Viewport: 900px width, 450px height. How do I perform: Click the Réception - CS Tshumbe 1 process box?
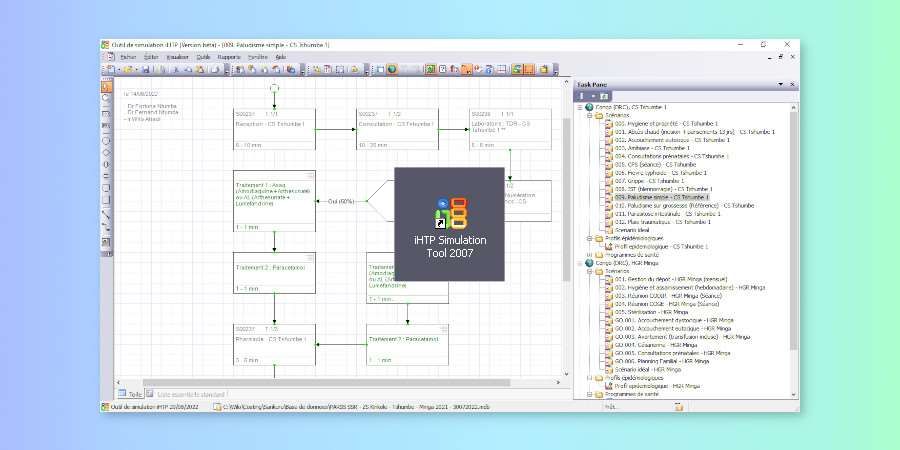[x=274, y=129]
